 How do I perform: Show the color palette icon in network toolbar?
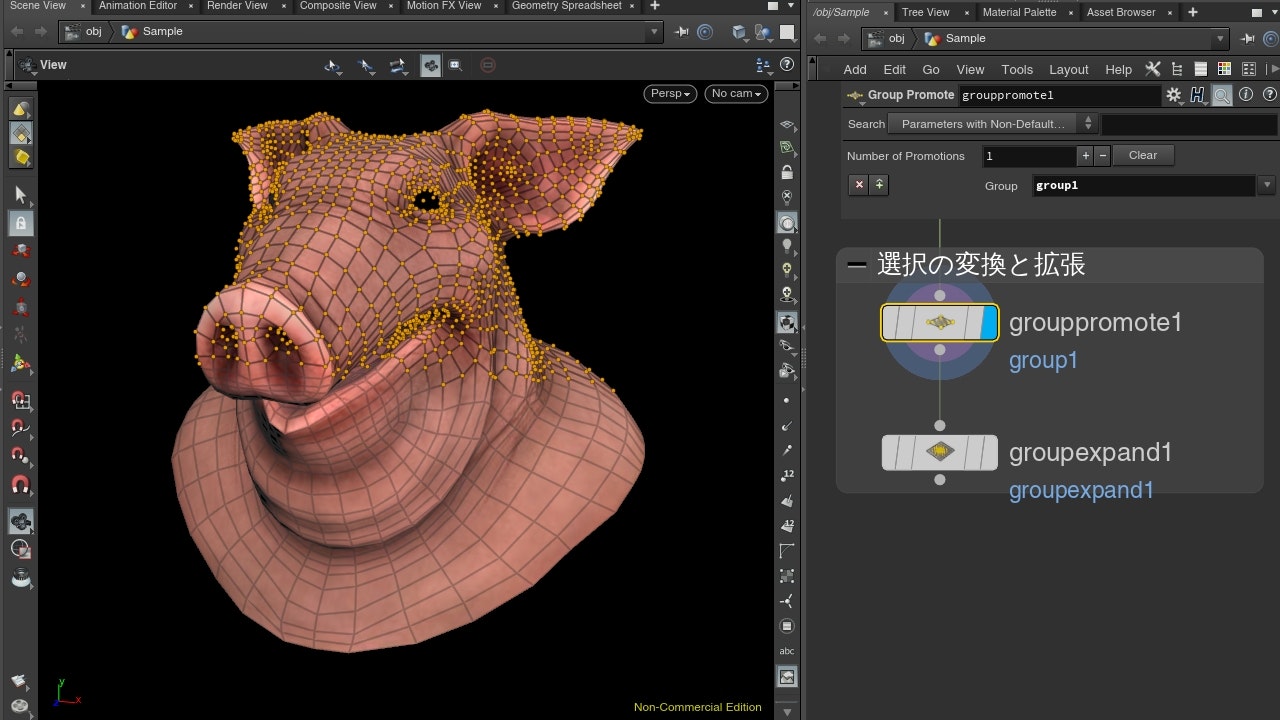(x=1224, y=69)
